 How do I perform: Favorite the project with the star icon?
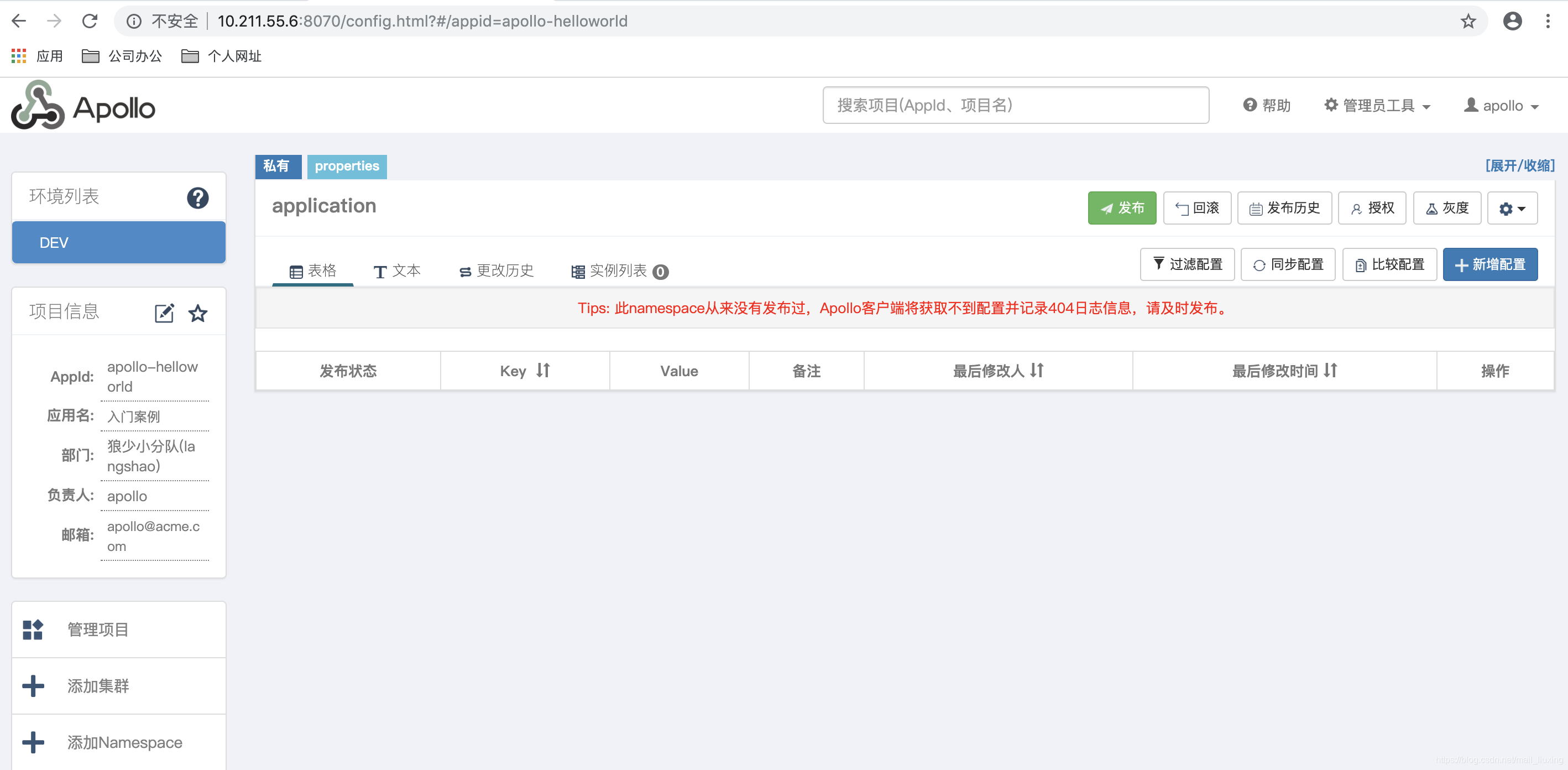pos(198,313)
